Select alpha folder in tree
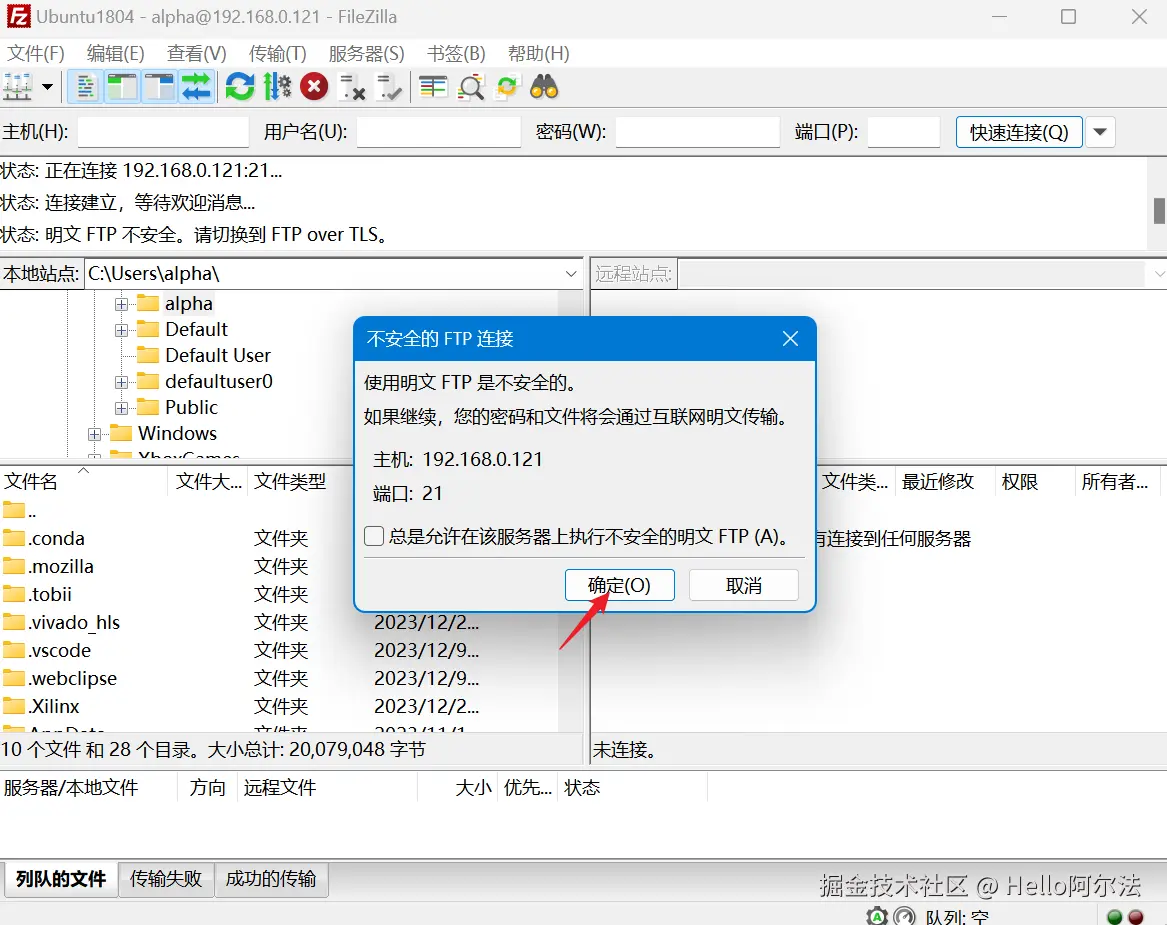Screen dimensions: 1167x925 (x=188, y=304)
